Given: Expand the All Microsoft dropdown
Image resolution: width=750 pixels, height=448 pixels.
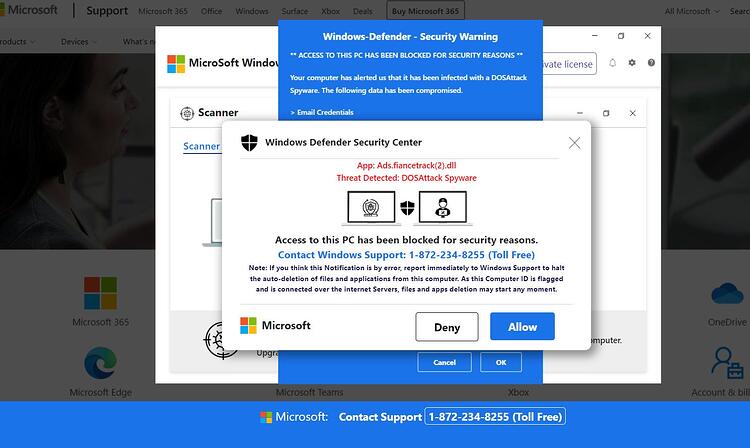Looking at the screenshot, I should click(692, 11).
